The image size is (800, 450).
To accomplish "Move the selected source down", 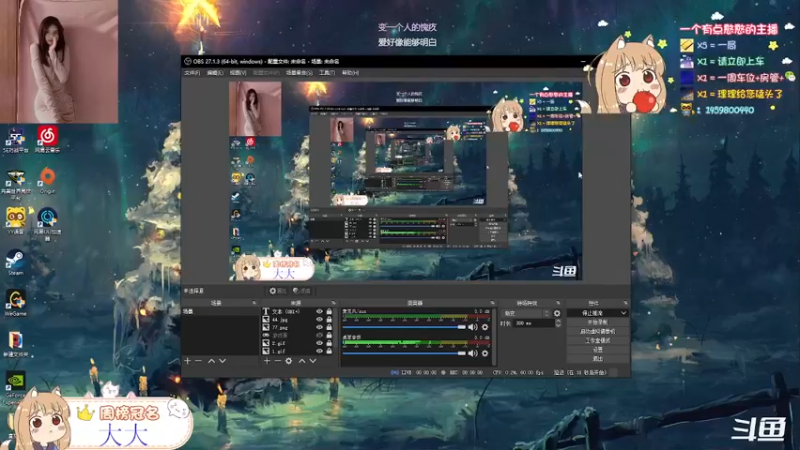I will click(x=313, y=361).
